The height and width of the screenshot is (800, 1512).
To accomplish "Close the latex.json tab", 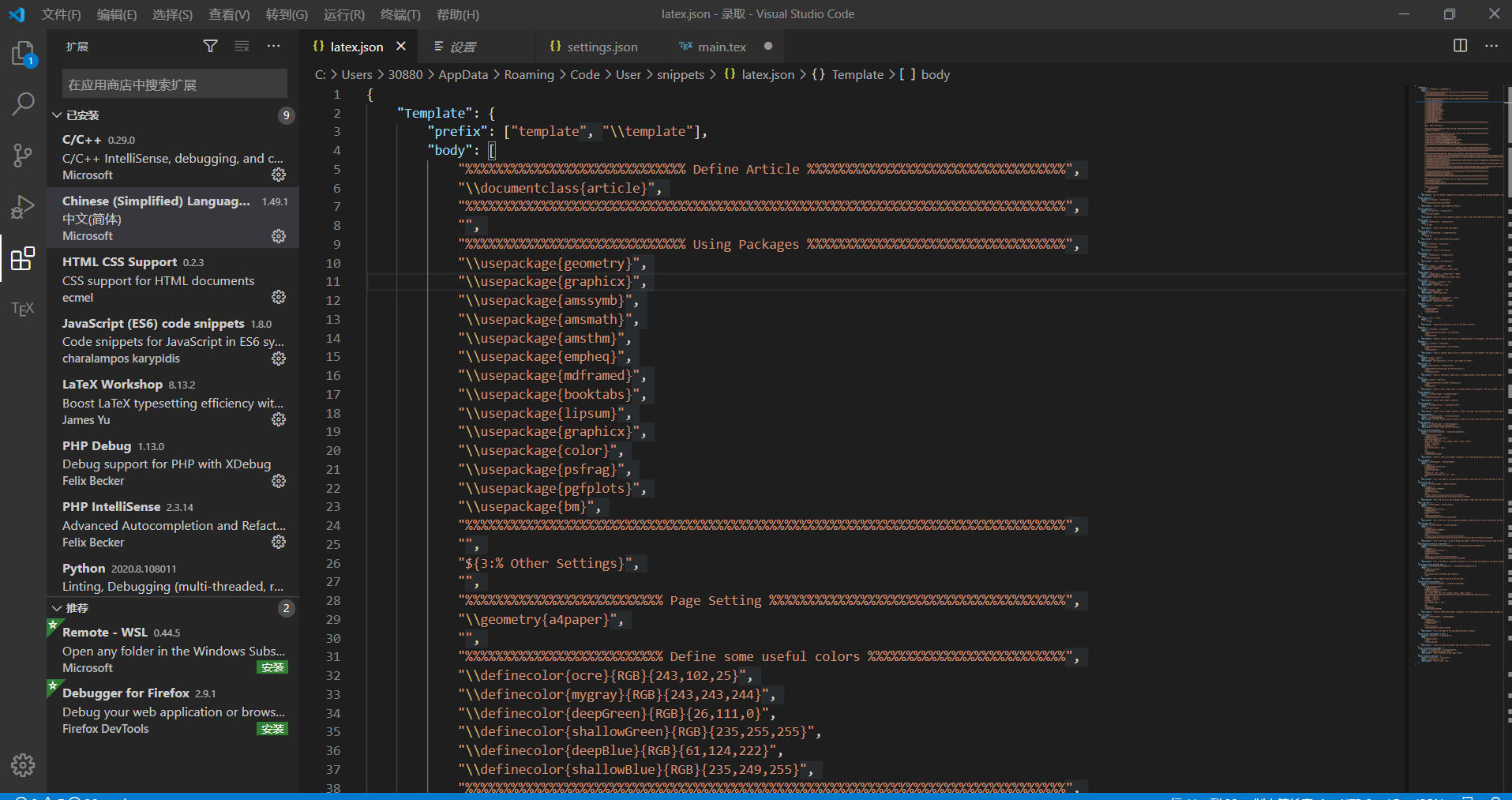I will point(401,47).
